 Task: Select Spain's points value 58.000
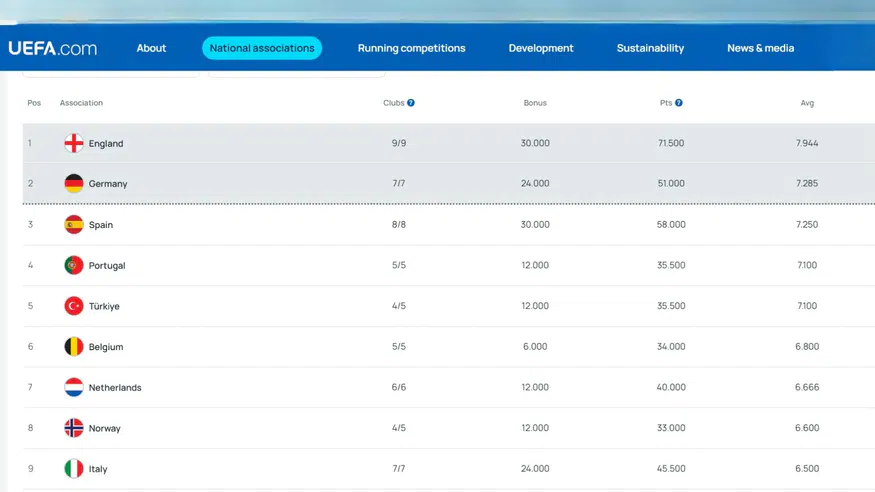(671, 225)
